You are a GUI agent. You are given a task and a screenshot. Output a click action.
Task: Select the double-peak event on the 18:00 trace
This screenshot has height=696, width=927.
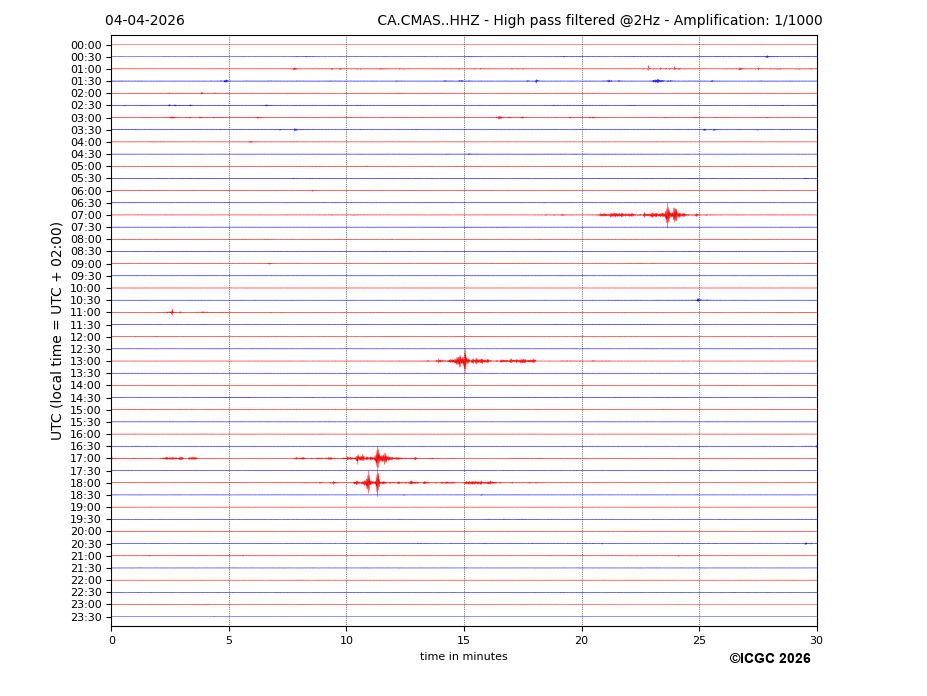point(372,482)
